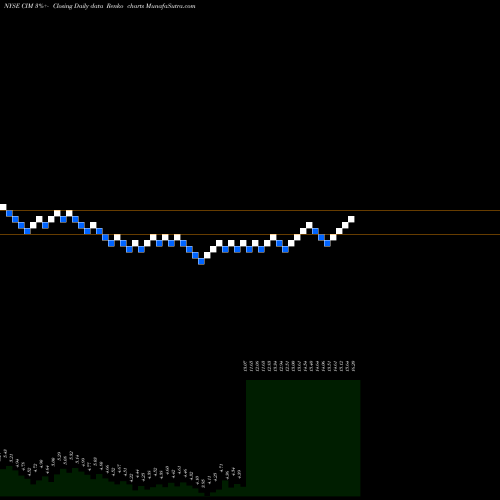
Task: Click the lowest blue Renko brick on the chart
Action: (201, 261)
